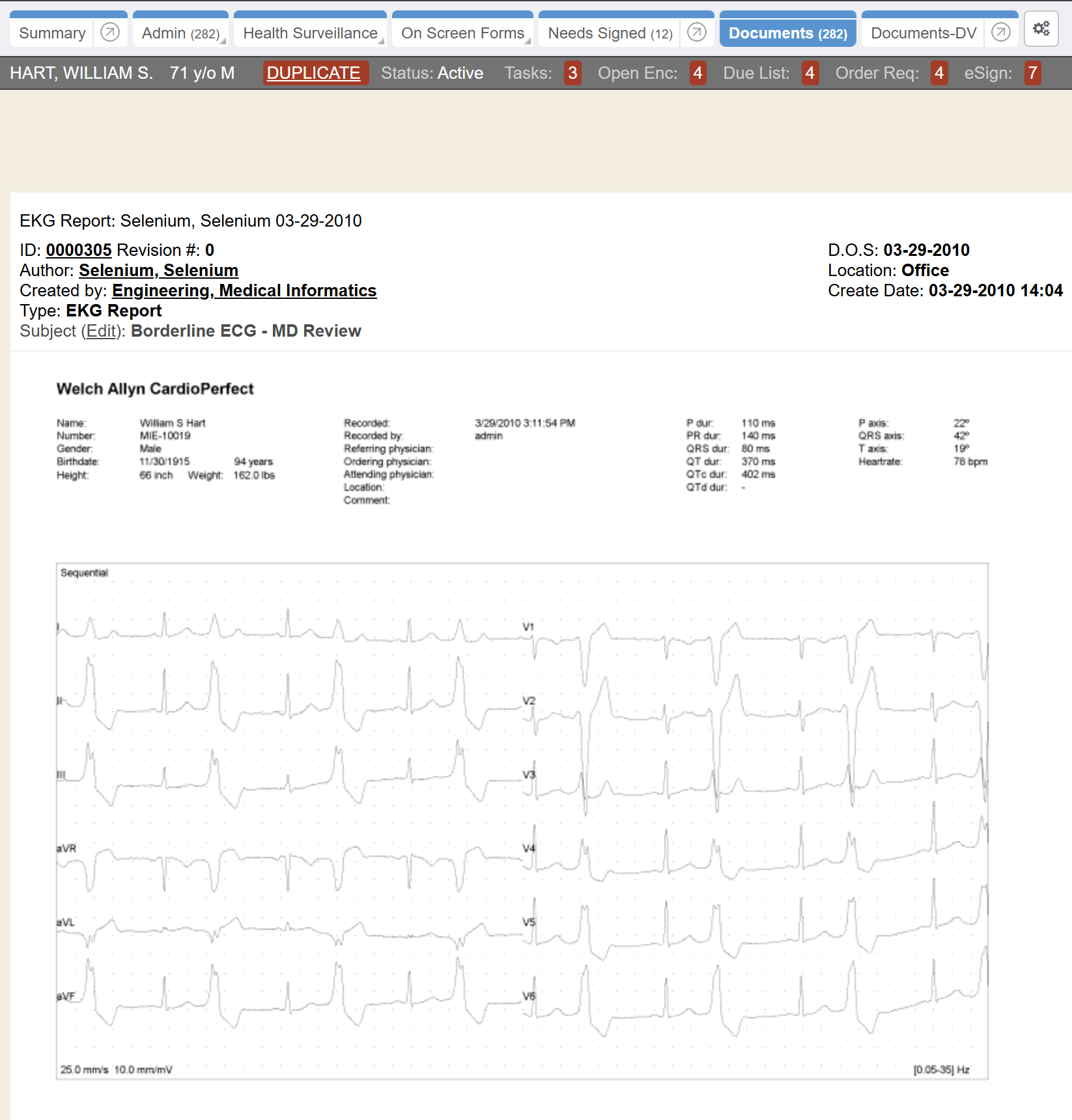Open document ID 0000305 link
The image size is (1072, 1120).
79,250
